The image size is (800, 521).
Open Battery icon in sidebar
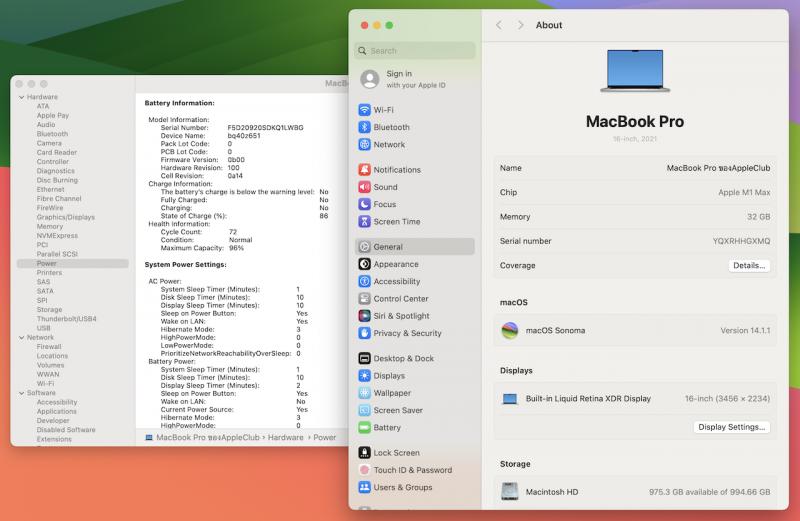tap(364, 428)
